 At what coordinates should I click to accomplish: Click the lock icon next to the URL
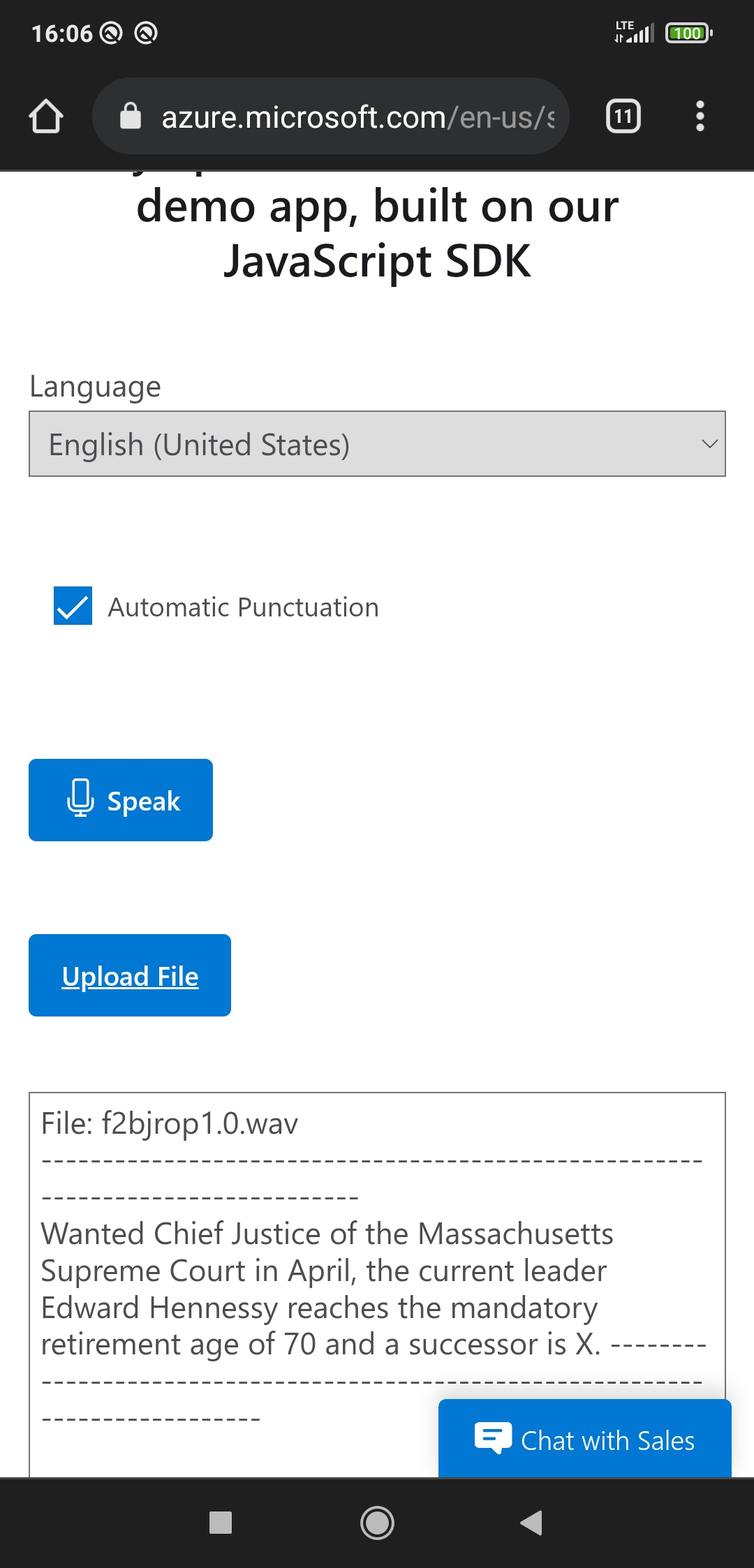[x=130, y=116]
